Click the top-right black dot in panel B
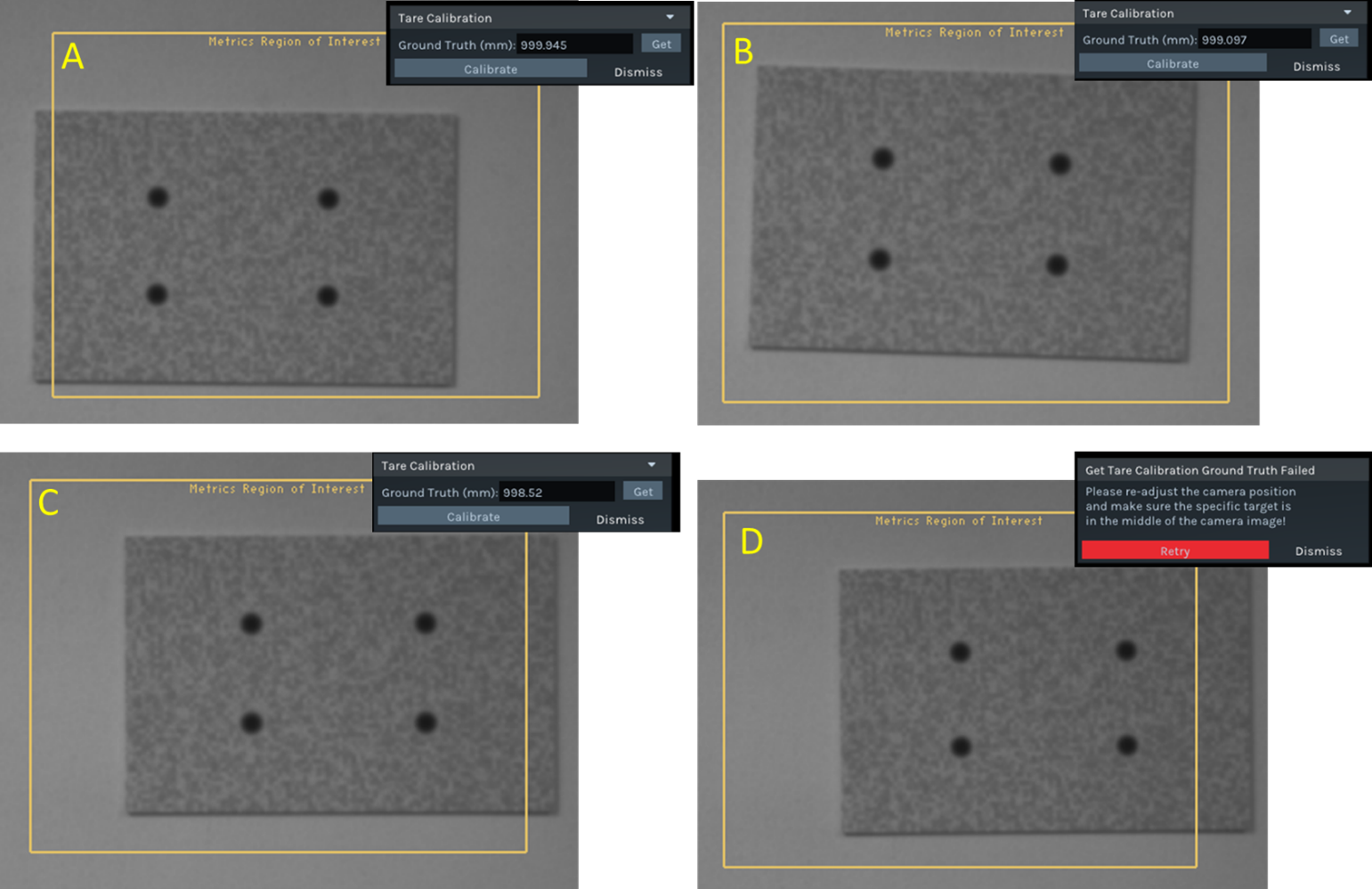 click(1059, 164)
